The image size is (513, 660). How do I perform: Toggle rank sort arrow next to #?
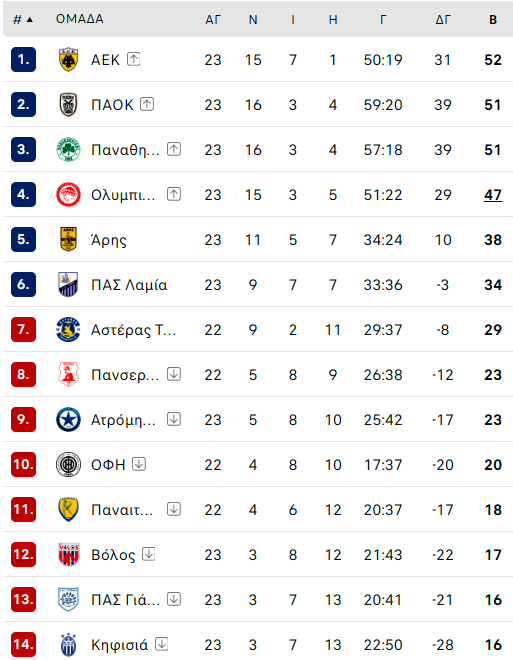pos(29,20)
